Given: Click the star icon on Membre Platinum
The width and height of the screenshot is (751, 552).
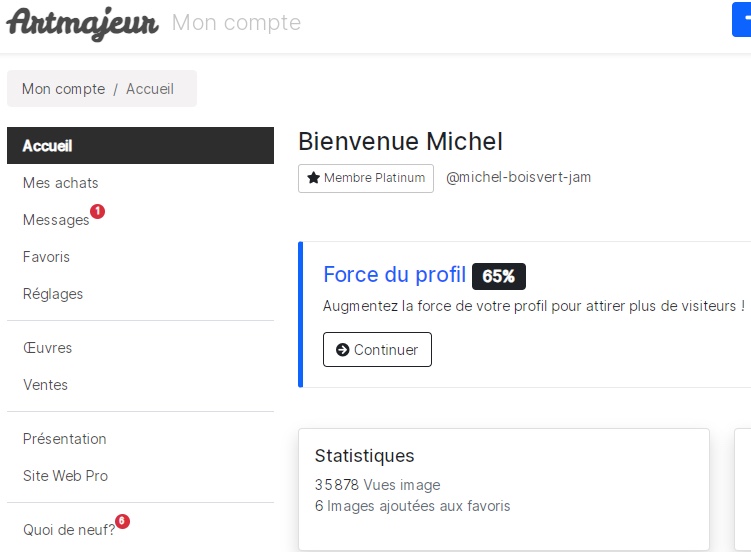Looking at the screenshot, I should [x=314, y=178].
